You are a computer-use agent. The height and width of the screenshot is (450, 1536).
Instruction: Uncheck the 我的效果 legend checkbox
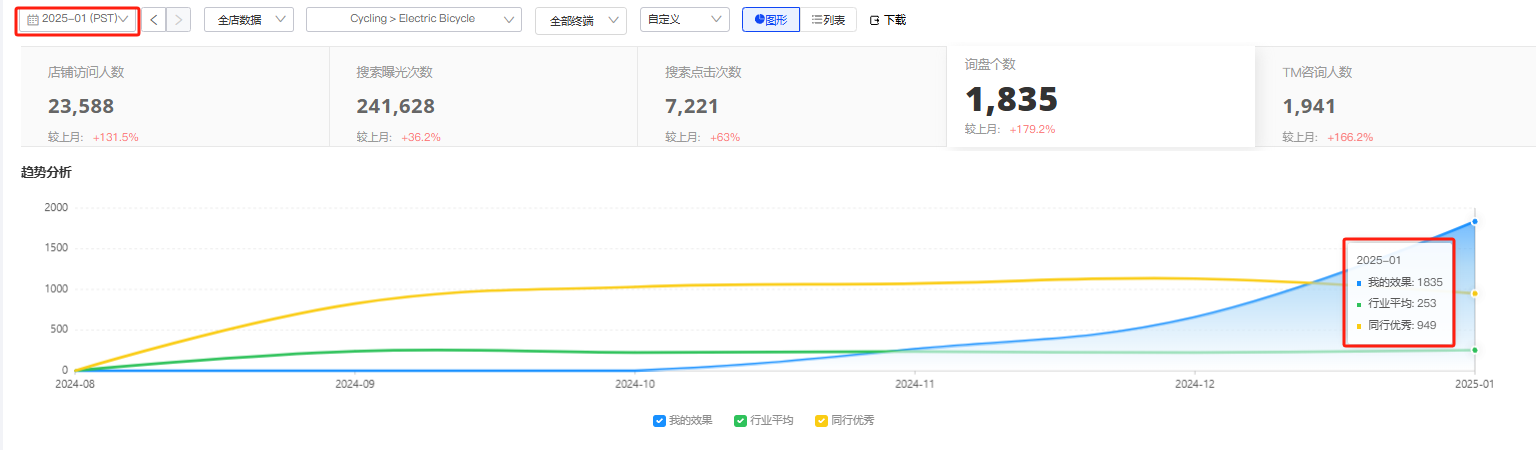659,421
